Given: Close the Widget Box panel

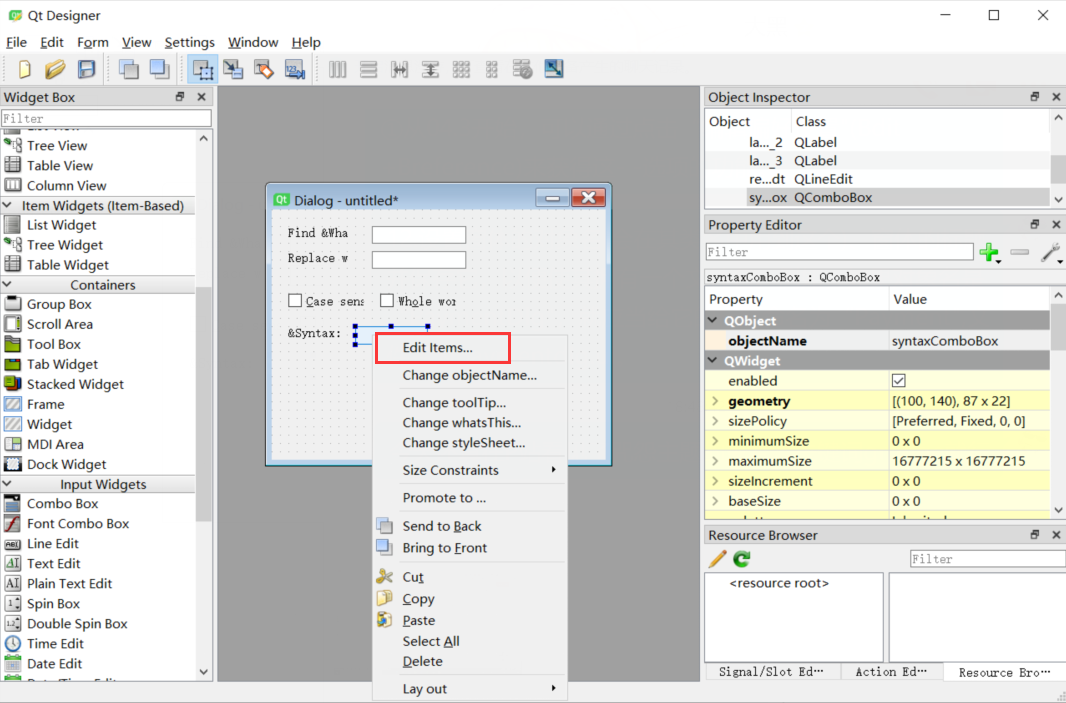Looking at the screenshot, I should [x=201, y=97].
